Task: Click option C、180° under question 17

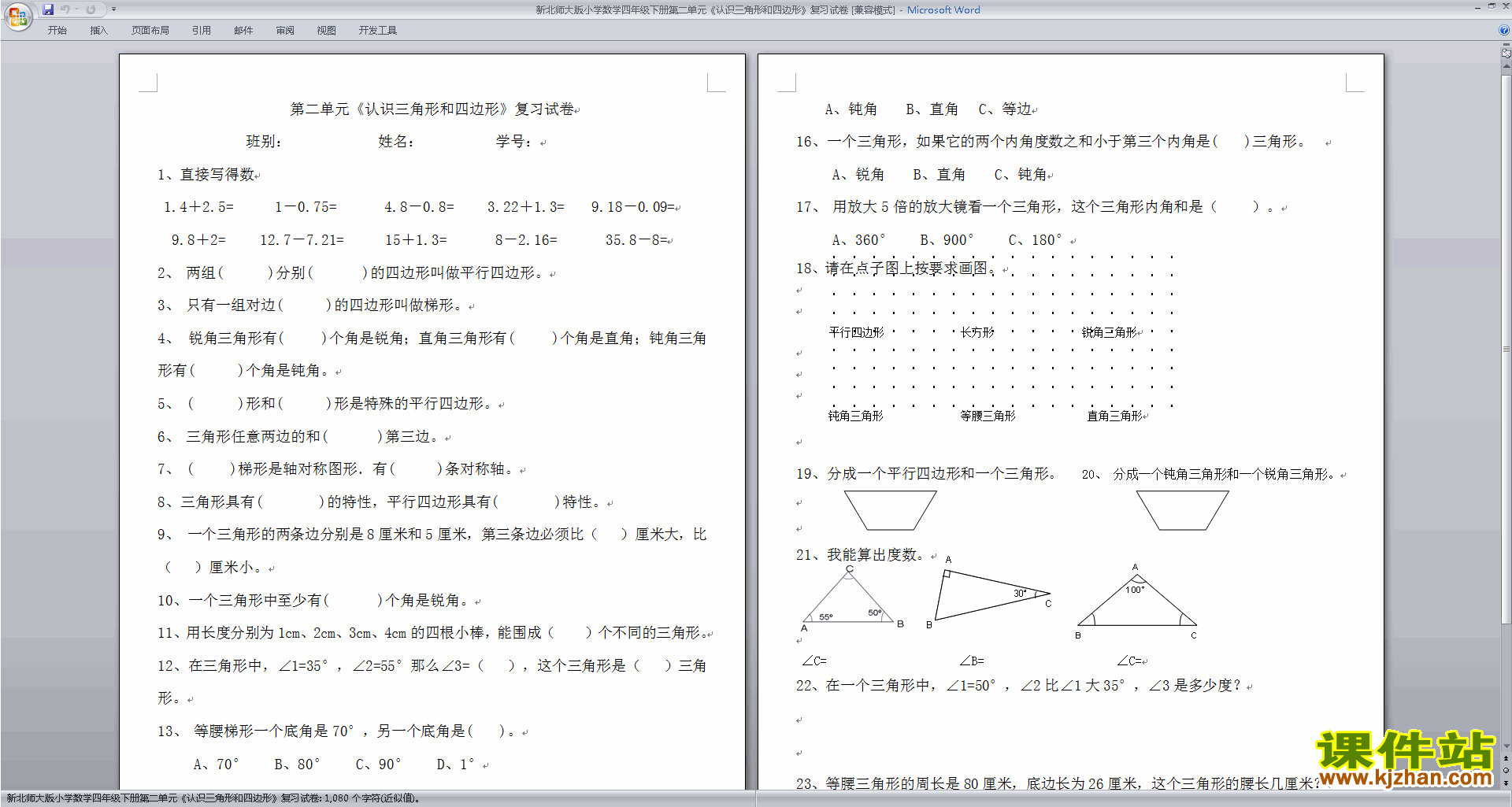Action: click(x=1035, y=240)
